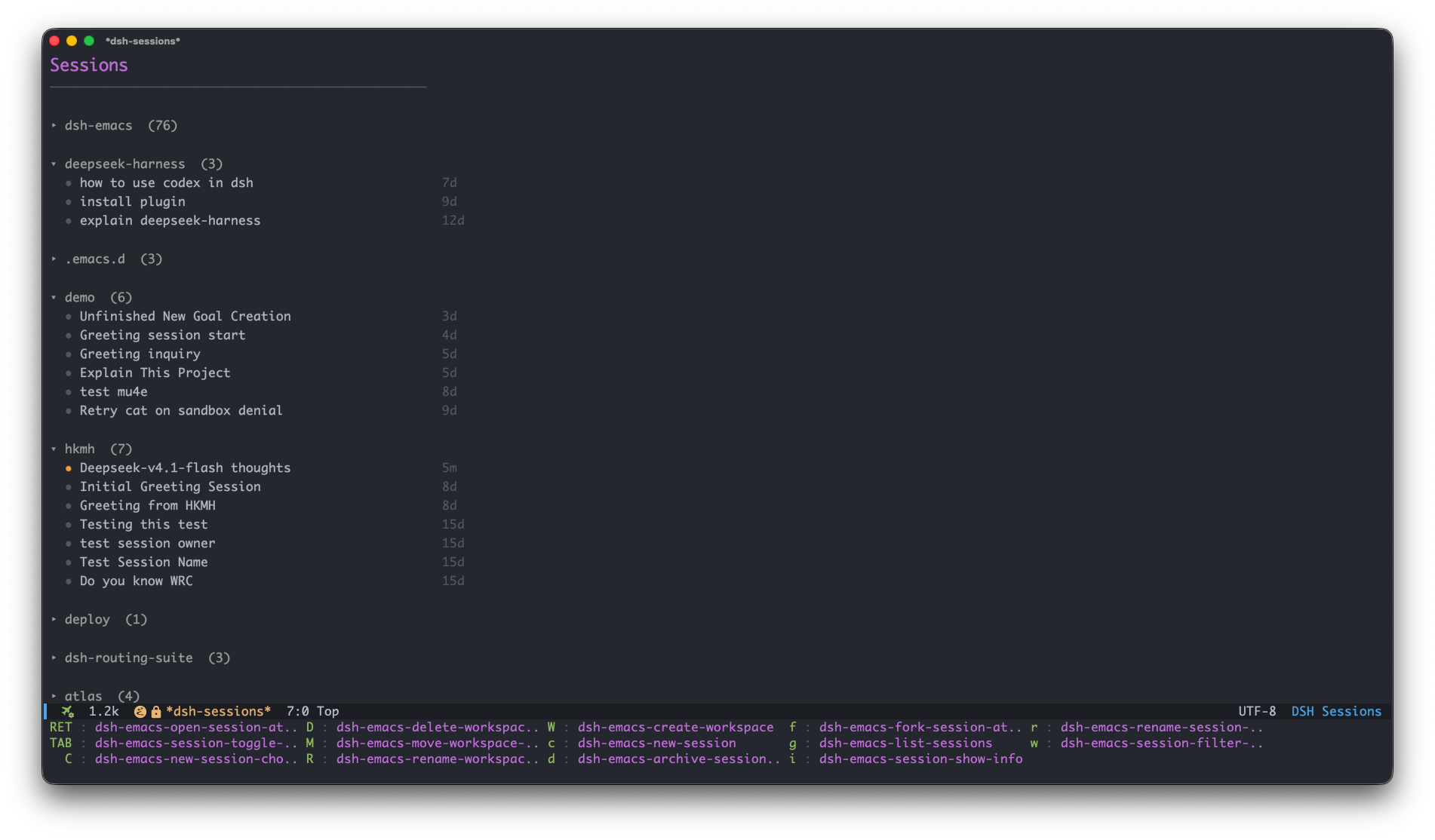Viewport: 1435px width, 840px height.
Task: Click dsh-emacs-new-session binding
Action: [x=656, y=743]
